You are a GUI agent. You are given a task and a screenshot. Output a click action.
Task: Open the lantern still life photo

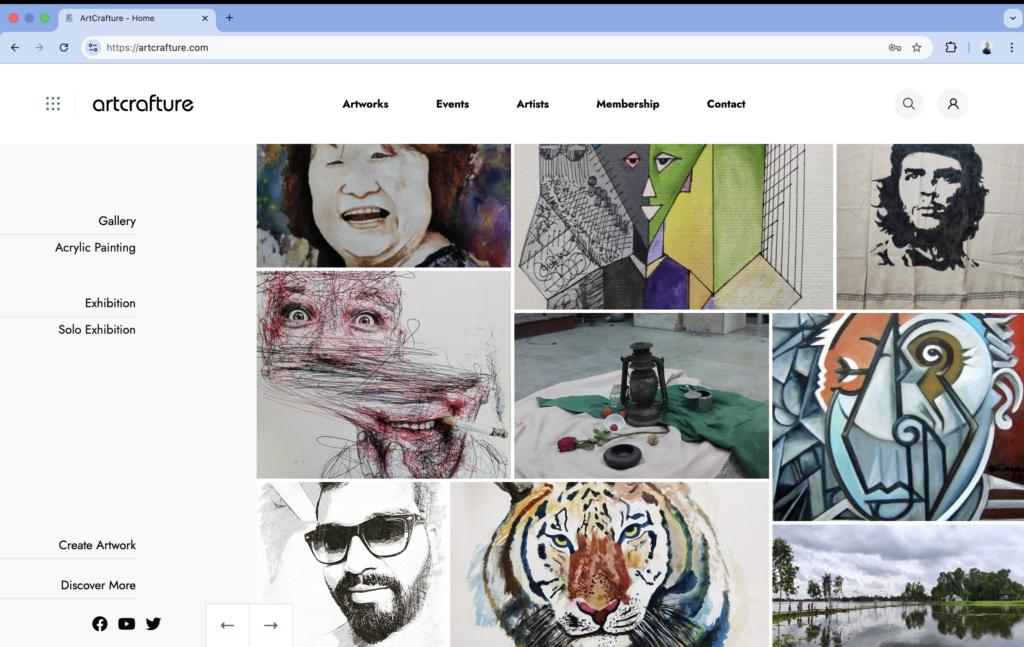pos(641,396)
